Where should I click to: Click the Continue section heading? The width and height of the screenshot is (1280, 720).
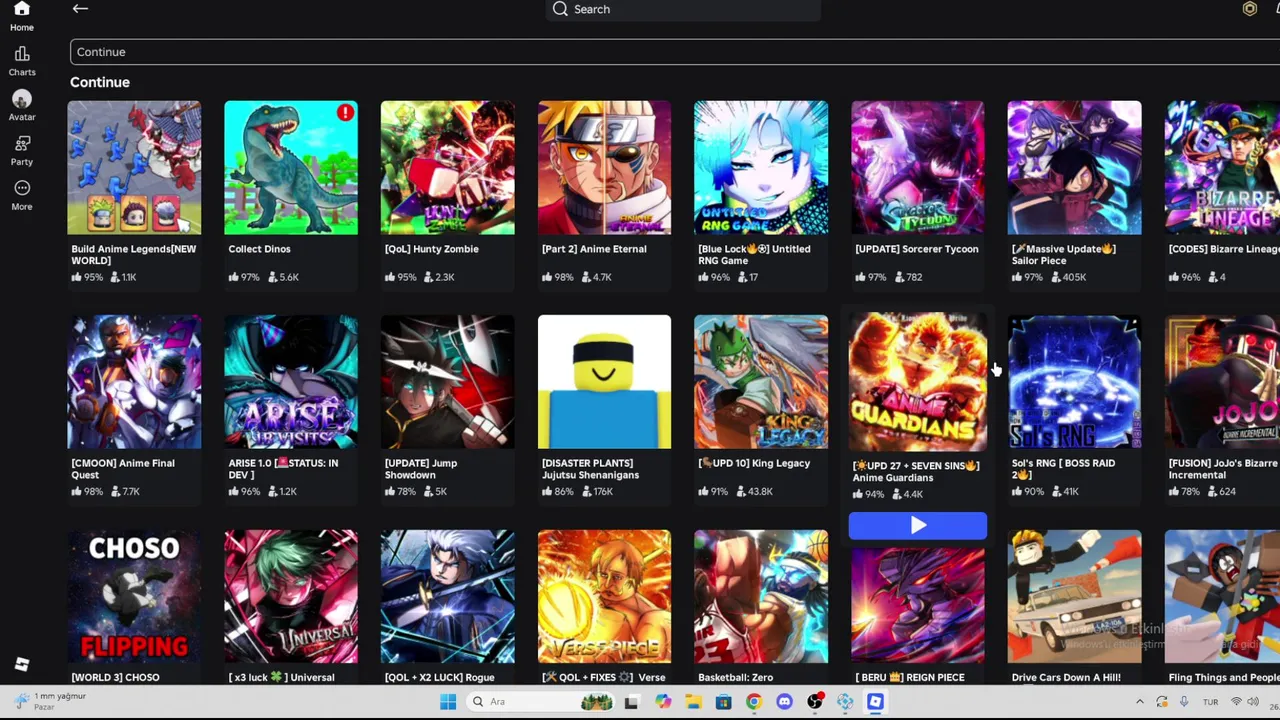(100, 82)
